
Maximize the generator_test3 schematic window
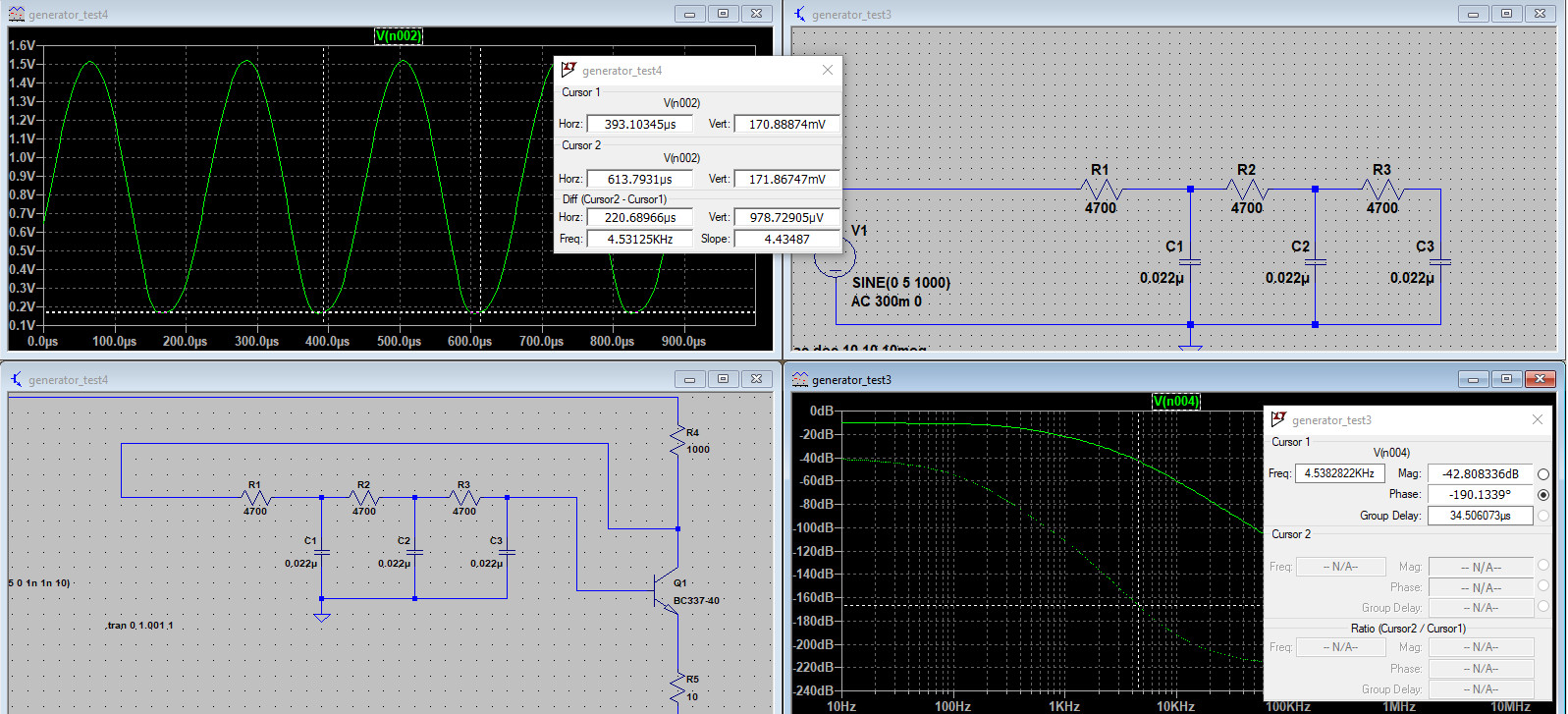[x=1506, y=14]
